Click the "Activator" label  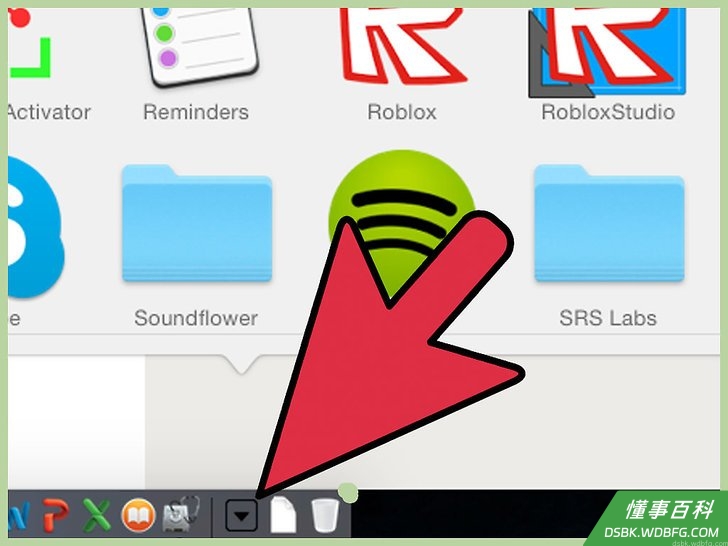[49, 112]
